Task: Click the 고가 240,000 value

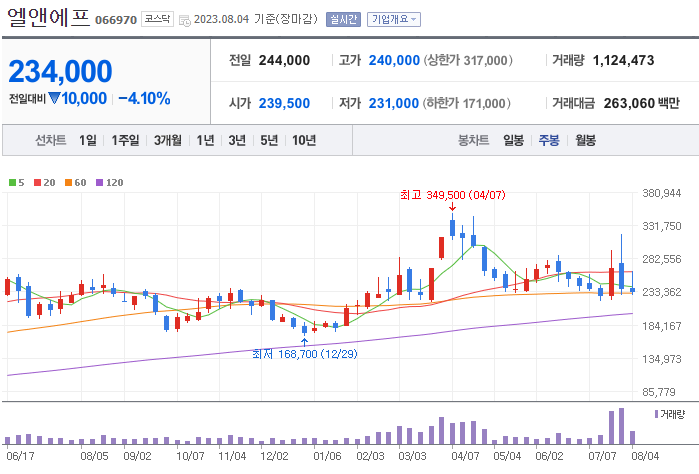Action: pyautogui.click(x=394, y=60)
